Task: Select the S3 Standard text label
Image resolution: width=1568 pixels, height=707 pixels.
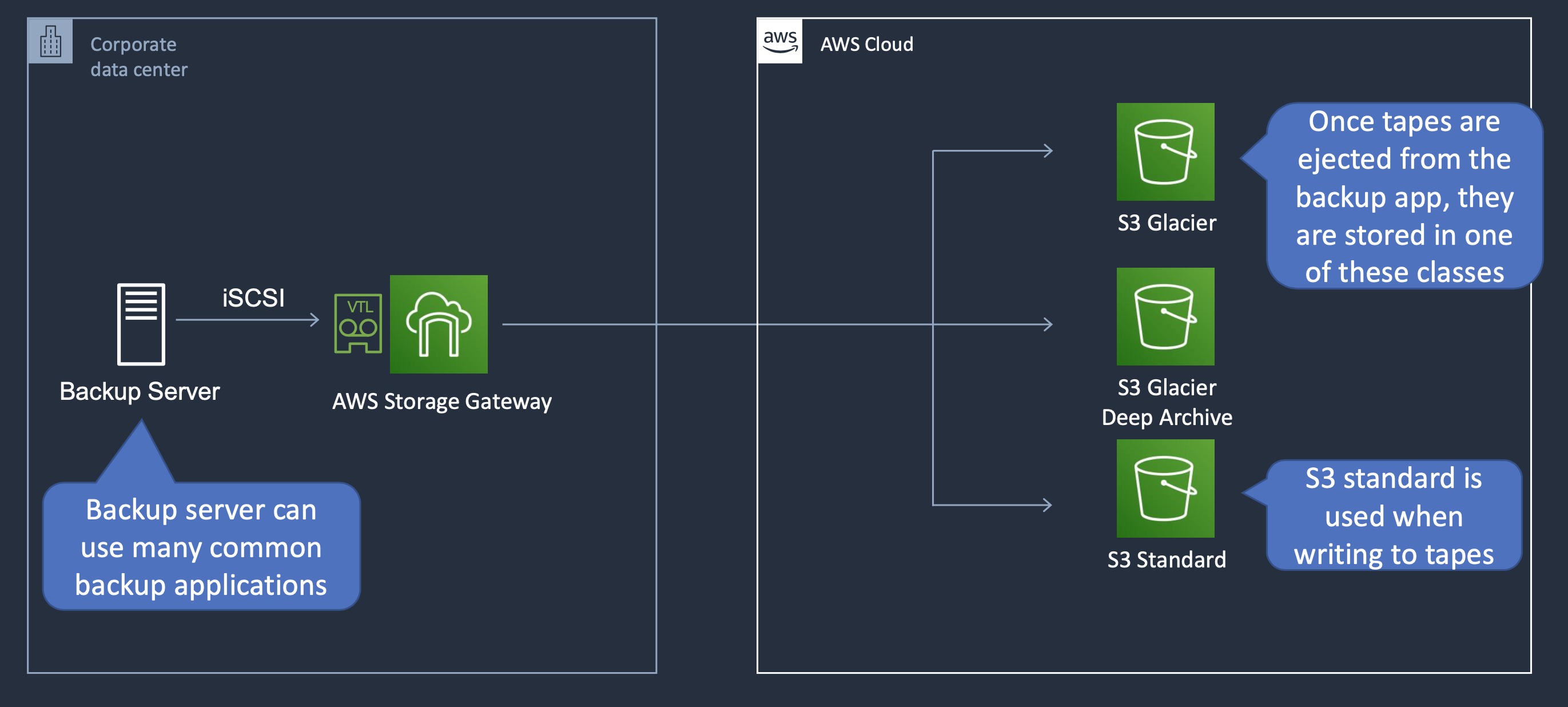Action: 1166,559
